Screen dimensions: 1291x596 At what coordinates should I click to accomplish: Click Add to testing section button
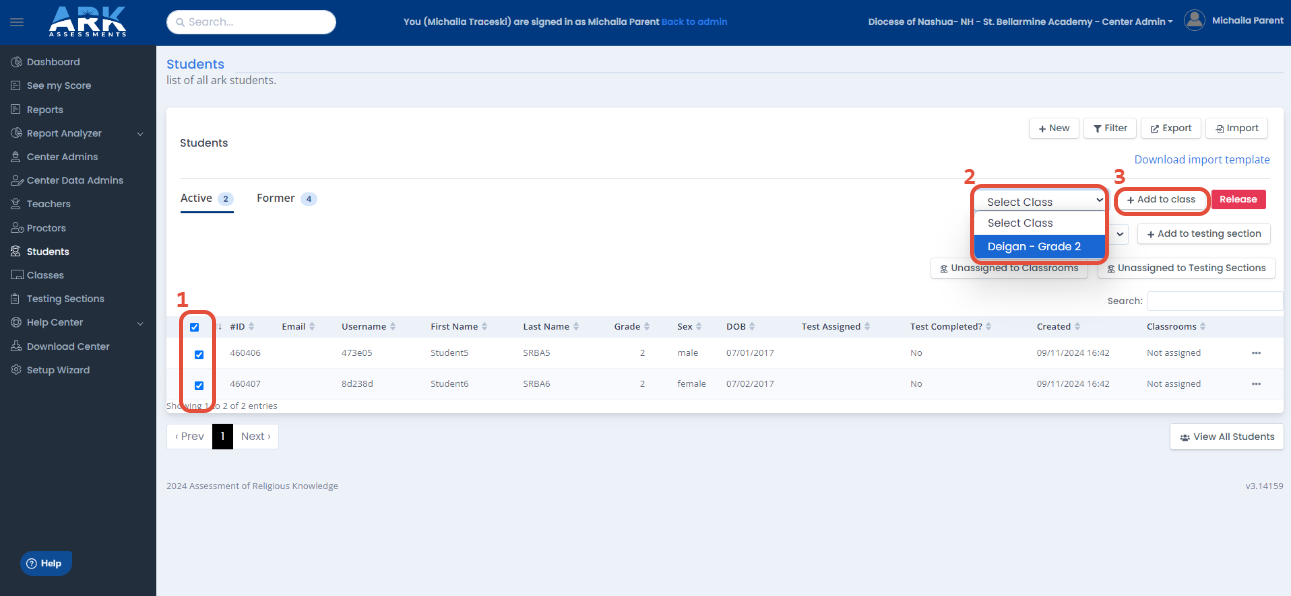[1203, 234]
